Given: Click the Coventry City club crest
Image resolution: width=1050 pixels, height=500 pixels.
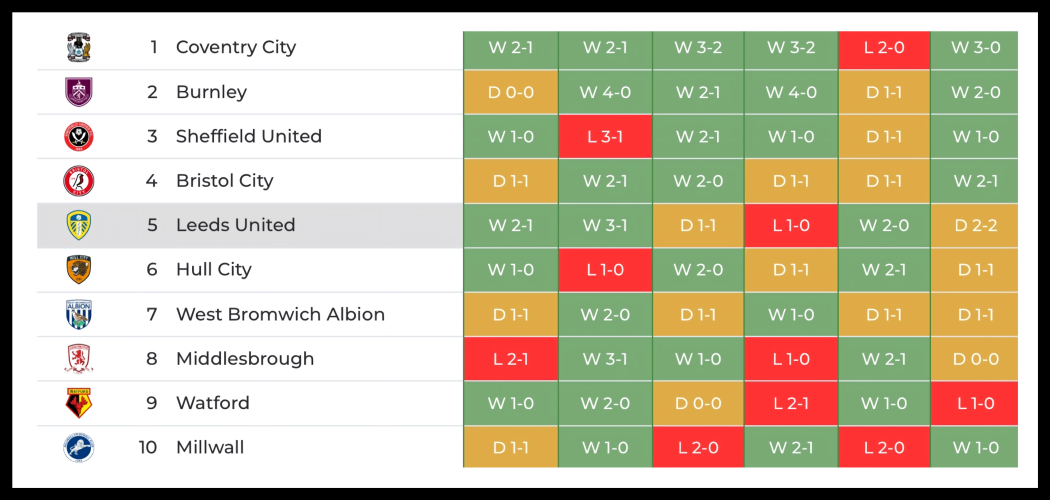Looking at the screenshot, I should click(x=79, y=47).
